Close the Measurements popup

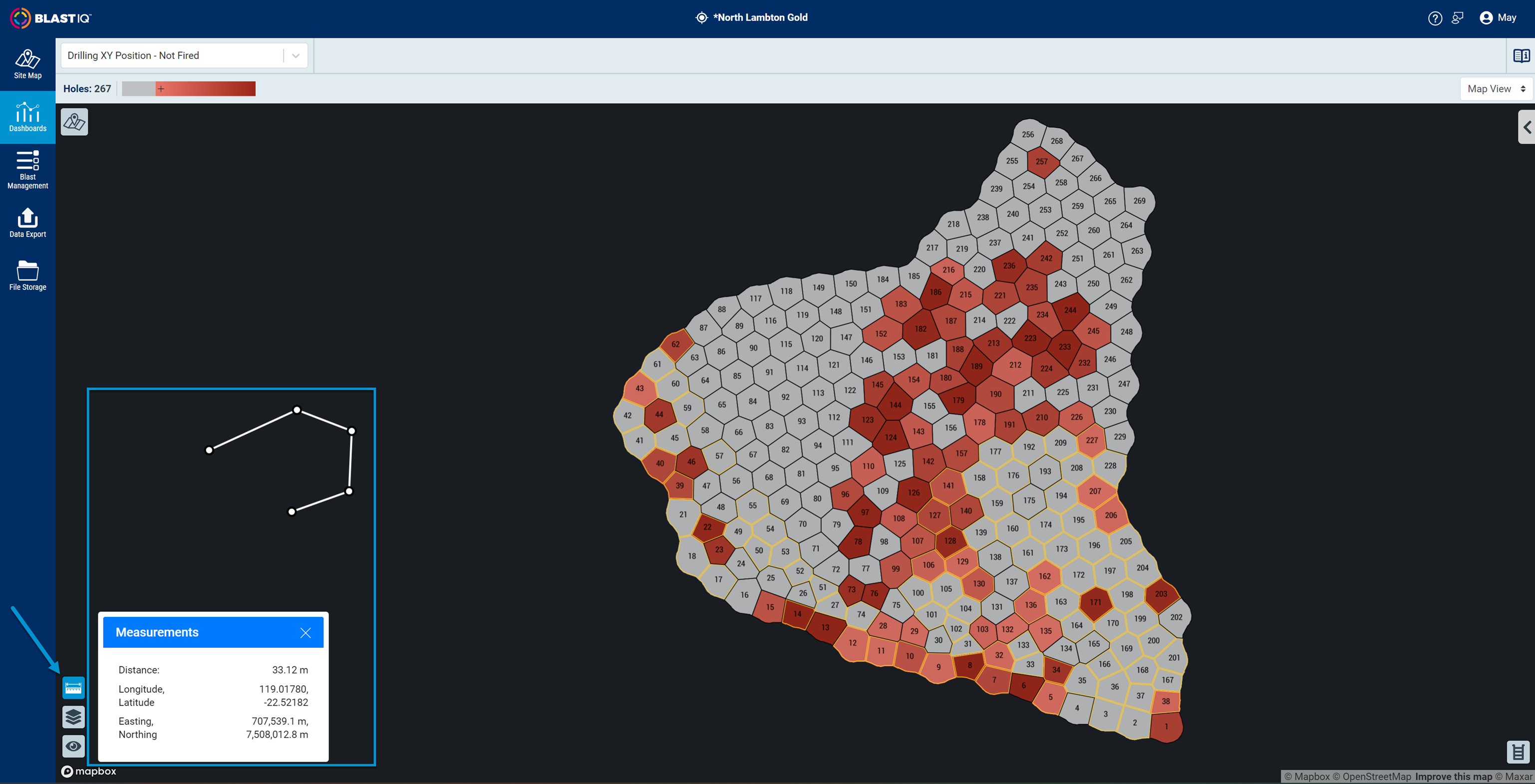click(x=306, y=633)
